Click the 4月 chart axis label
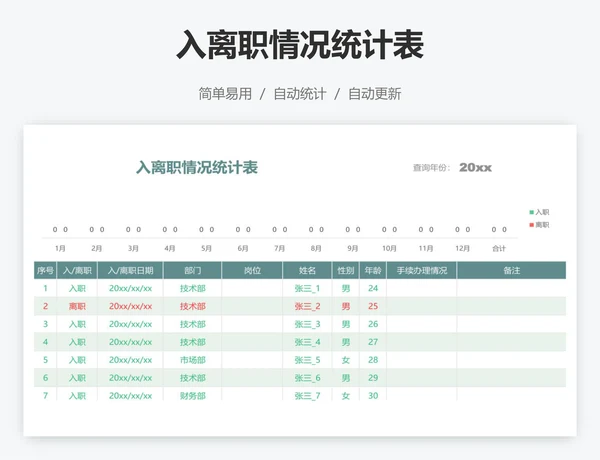The image size is (600, 460). coord(170,248)
